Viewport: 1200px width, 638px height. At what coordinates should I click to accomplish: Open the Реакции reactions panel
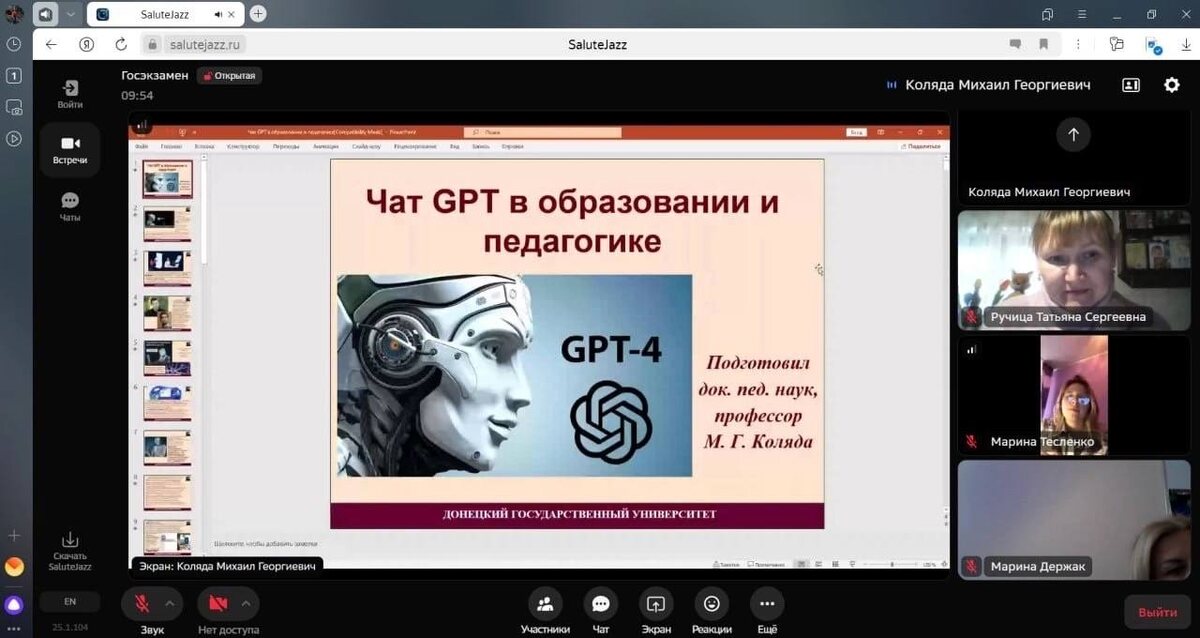click(712, 611)
